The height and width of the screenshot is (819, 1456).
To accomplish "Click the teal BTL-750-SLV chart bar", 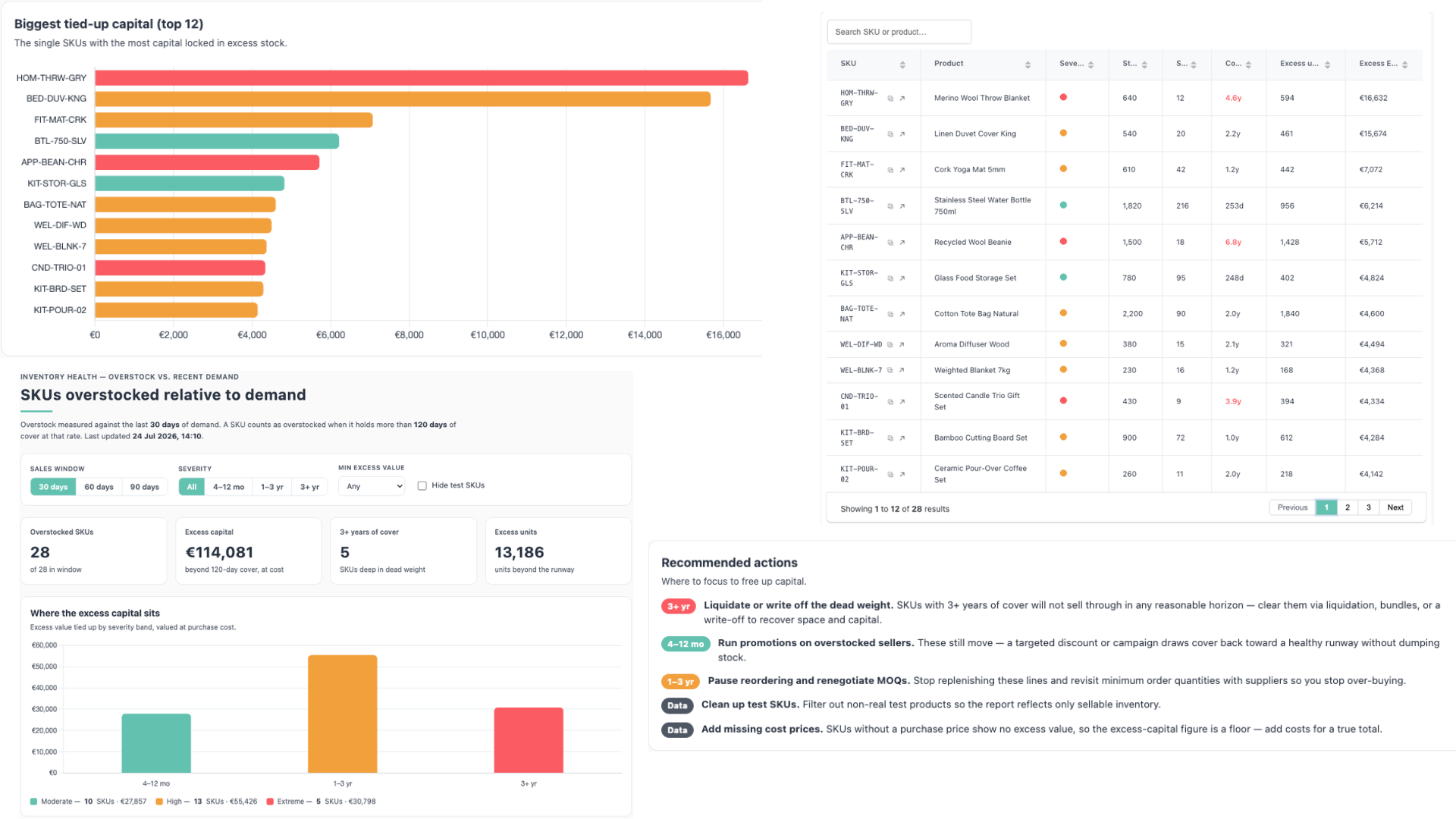I will (217, 142).
